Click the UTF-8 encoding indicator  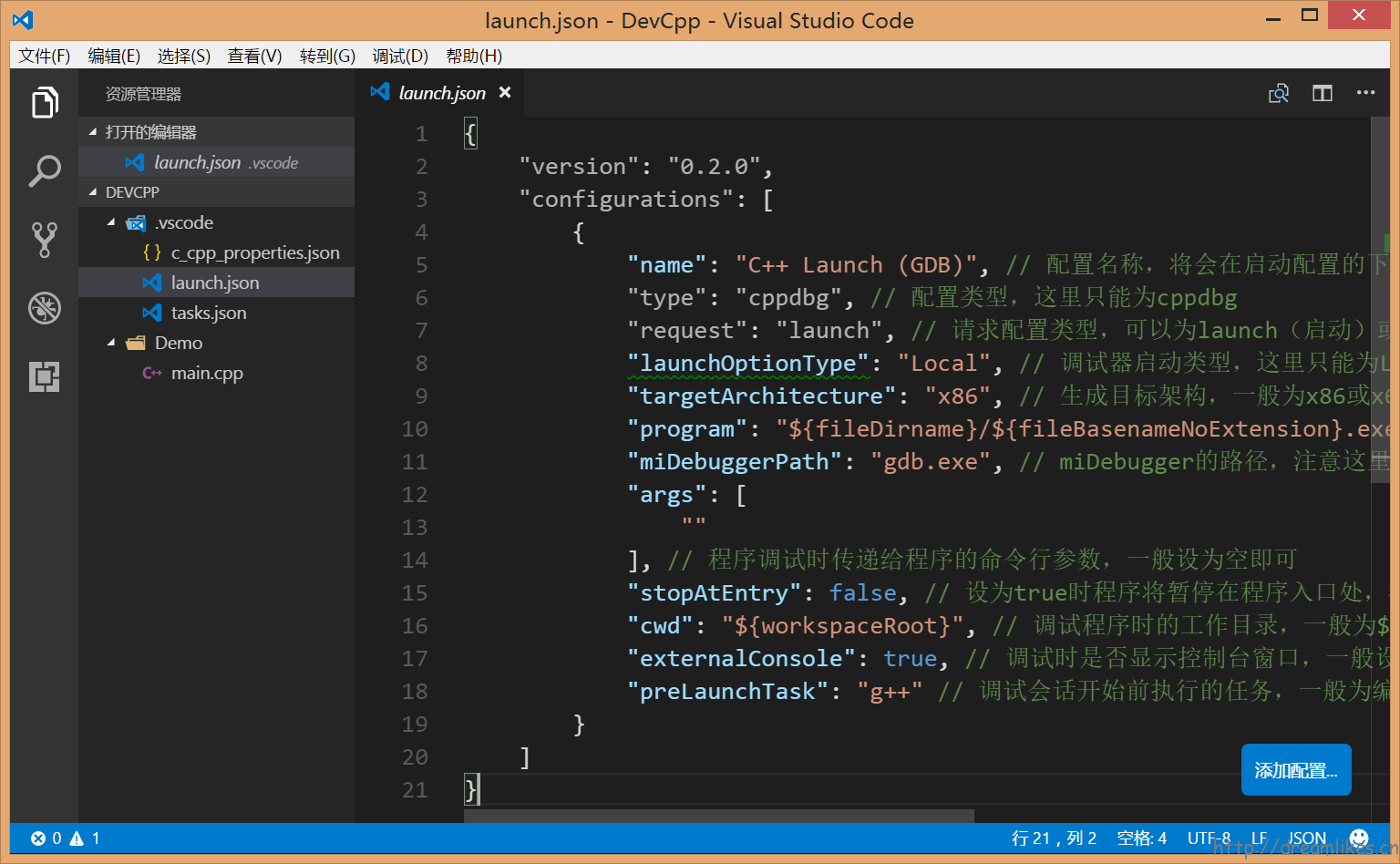coord(1209,838)
